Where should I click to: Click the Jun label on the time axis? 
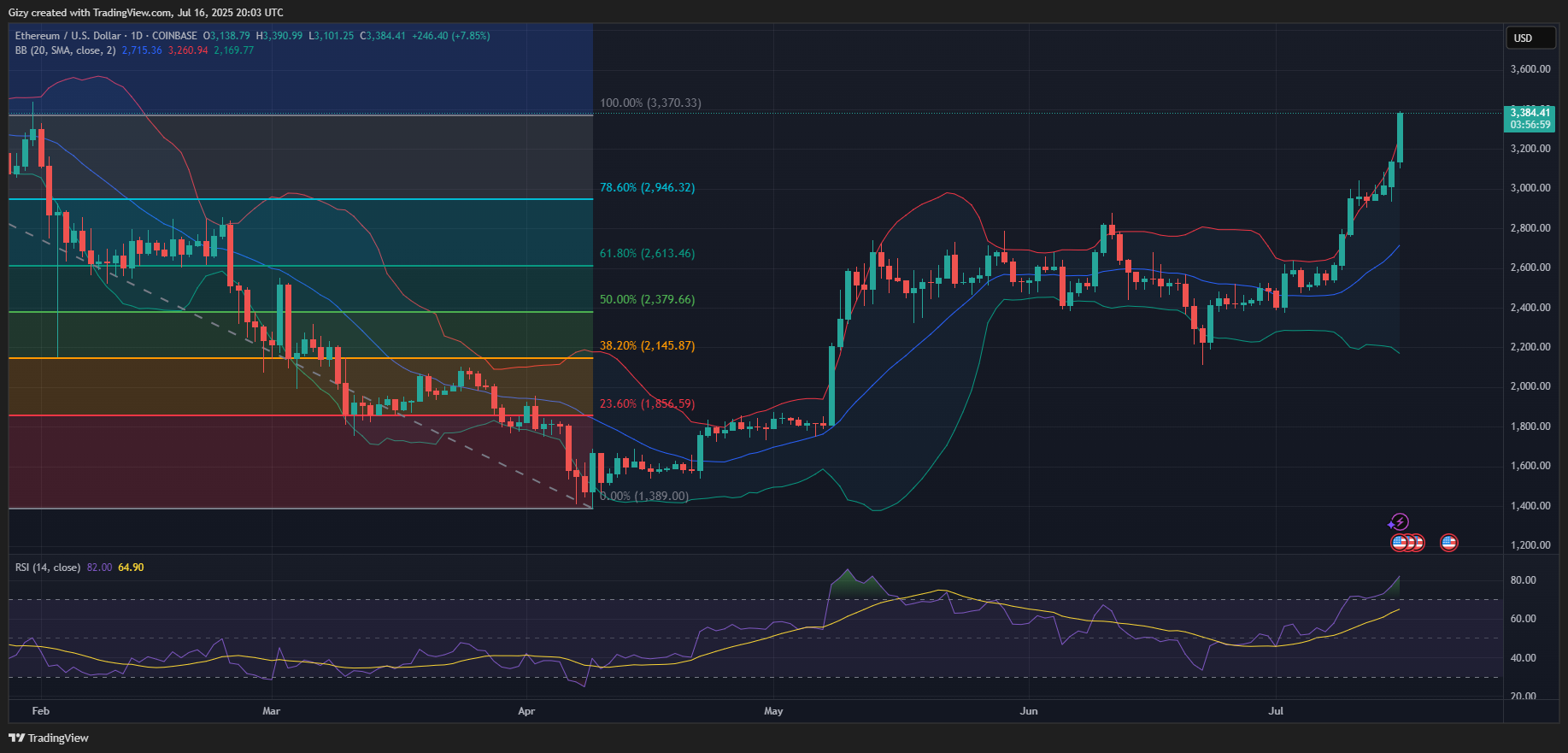tap(1029, 711)
